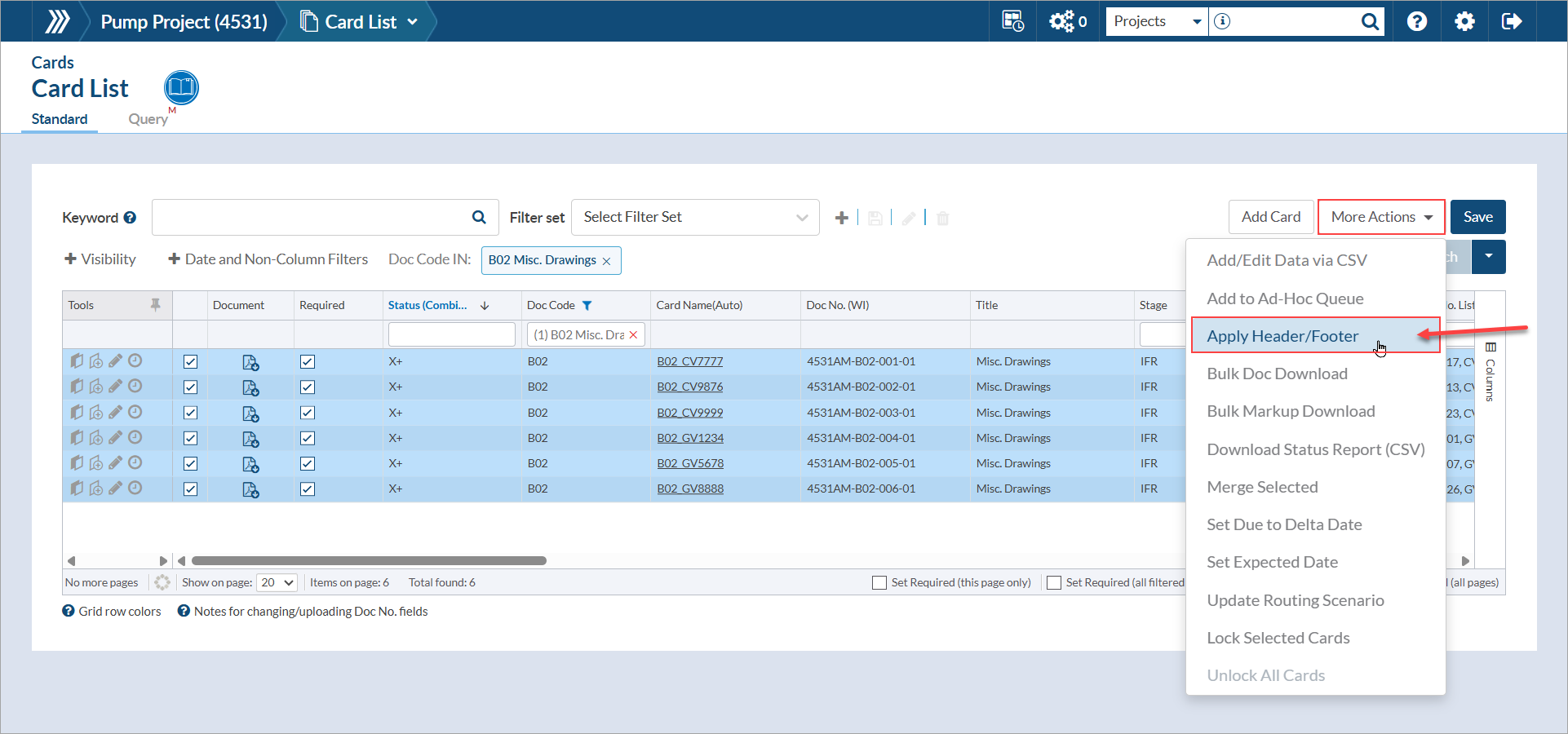Viewport: 1568px width, 734px height.
Task: Toggle the select checkbox for B02_GV8888 row
Action: click(x=190, y=489)
